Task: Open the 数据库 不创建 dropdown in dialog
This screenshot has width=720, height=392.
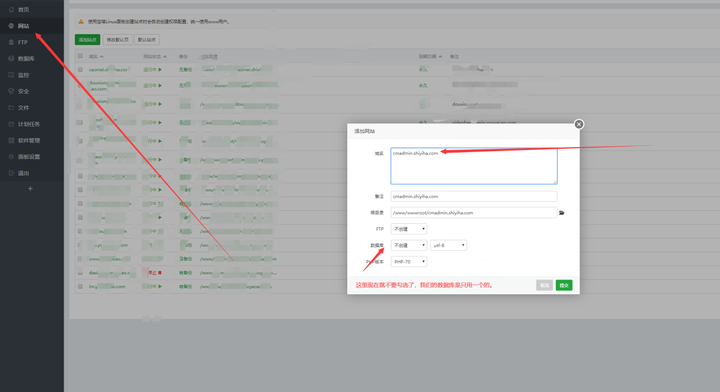Action: click(409, 245)
